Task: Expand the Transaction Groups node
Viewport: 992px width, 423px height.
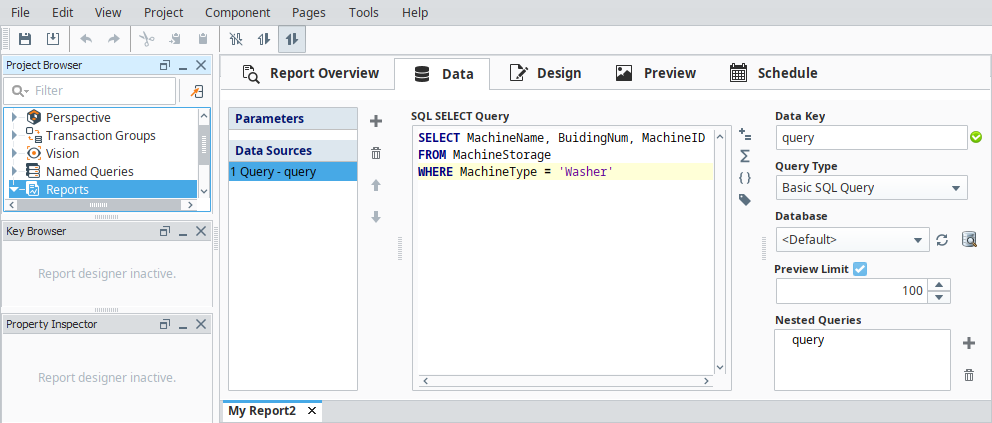Action: tap(15, 135)
